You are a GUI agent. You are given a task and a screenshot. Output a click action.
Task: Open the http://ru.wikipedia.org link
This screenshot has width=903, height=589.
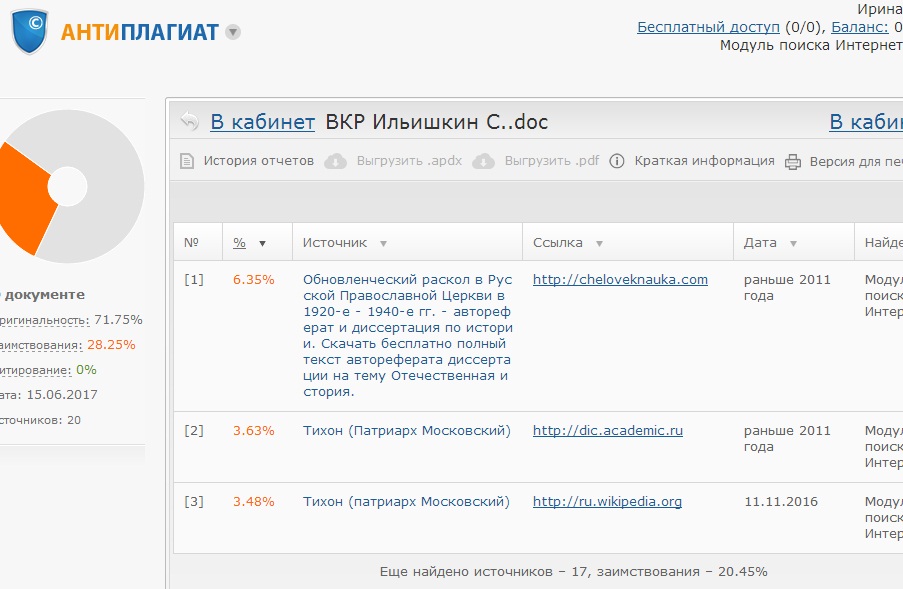(607, 502)
